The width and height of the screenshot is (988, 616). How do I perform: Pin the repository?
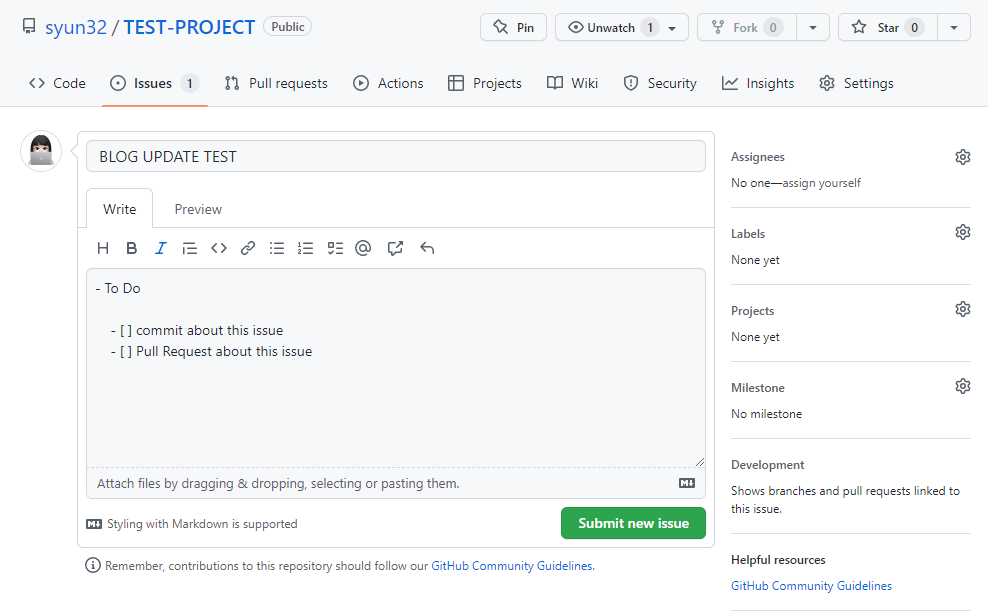pyautogui.click(x=513, y=27)
